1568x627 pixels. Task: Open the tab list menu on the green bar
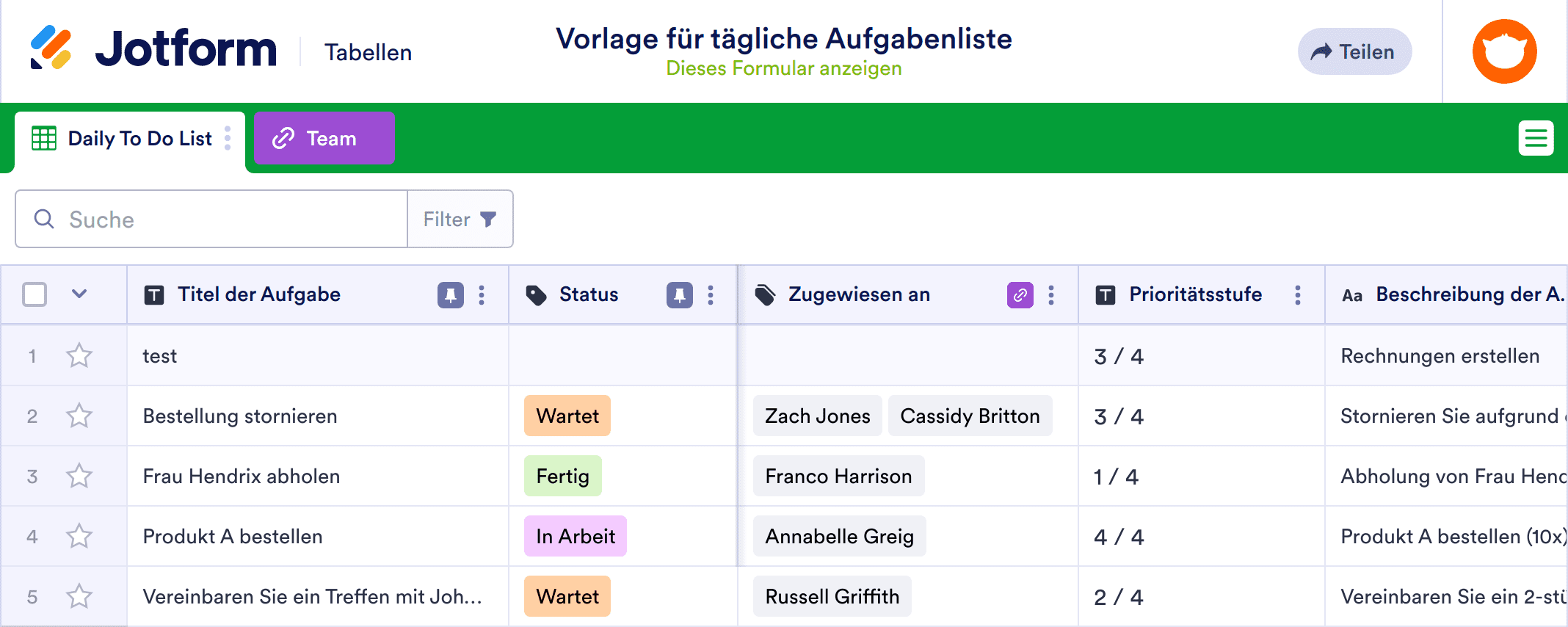pos(1536,137)
